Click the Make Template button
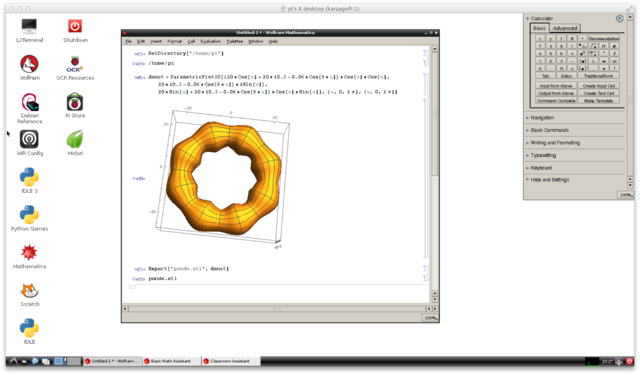Viewport: 640px width, 375px height. point(598,100)
